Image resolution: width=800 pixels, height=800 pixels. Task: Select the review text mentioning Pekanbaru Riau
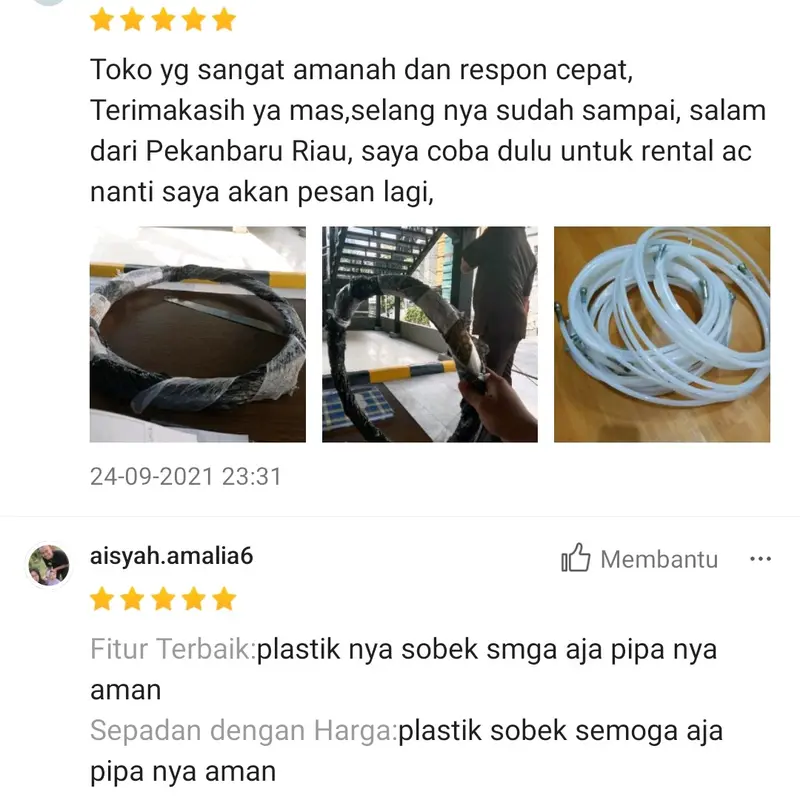point(428,131)
